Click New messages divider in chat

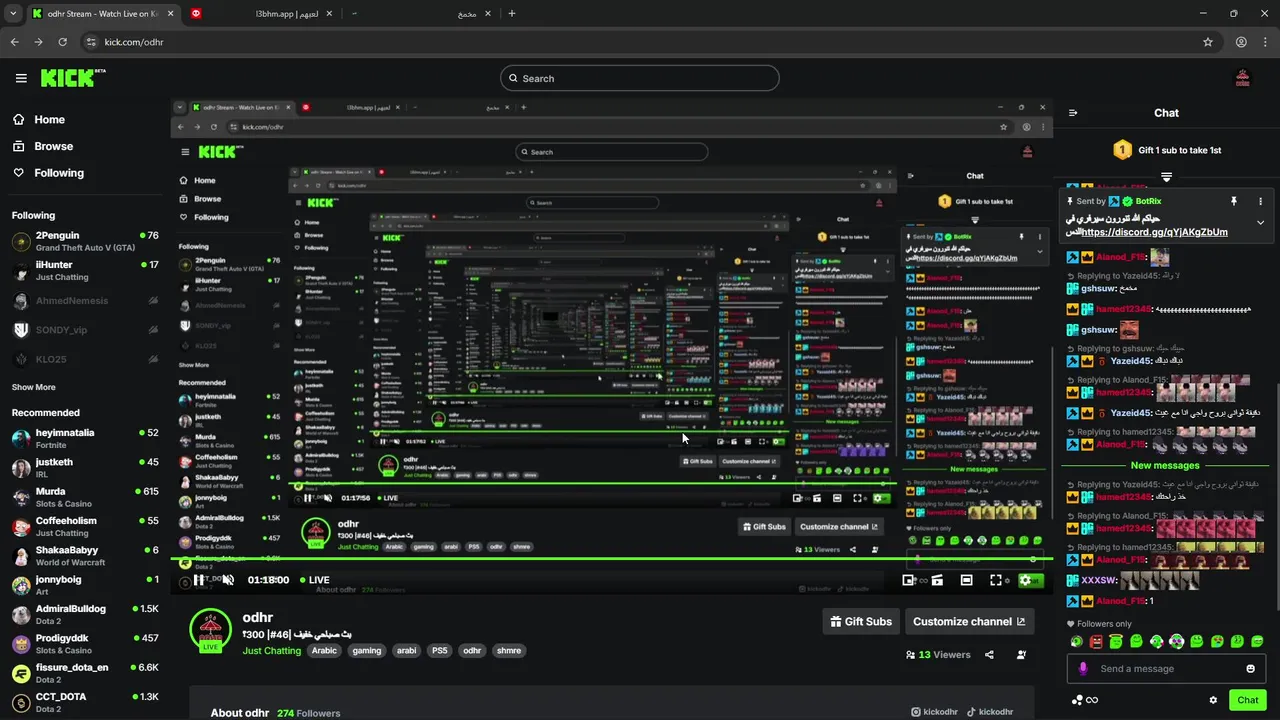[x=1165, y=465]
